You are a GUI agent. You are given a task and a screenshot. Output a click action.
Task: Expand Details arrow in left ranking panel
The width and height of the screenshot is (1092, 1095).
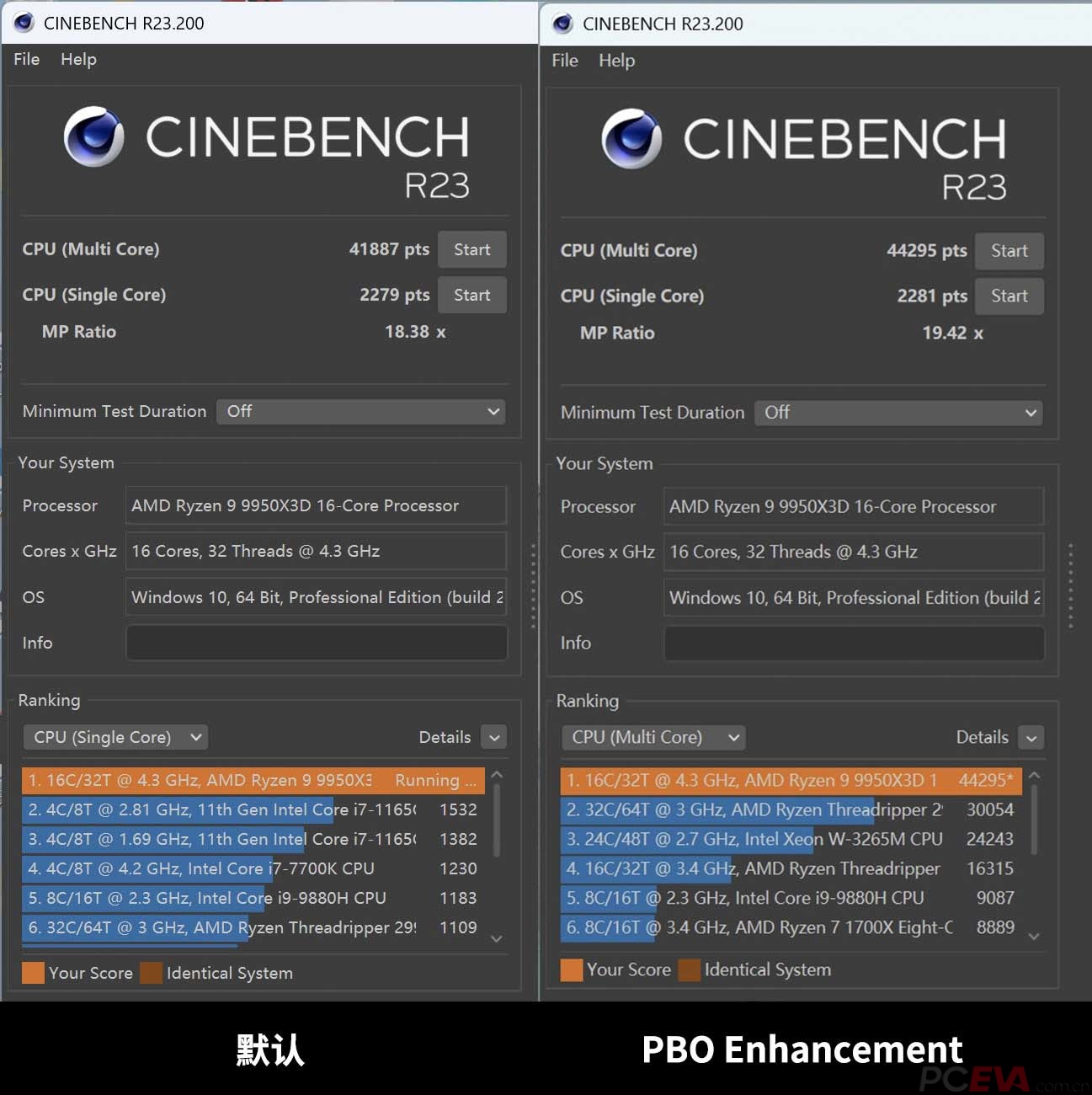pos(494,737)
